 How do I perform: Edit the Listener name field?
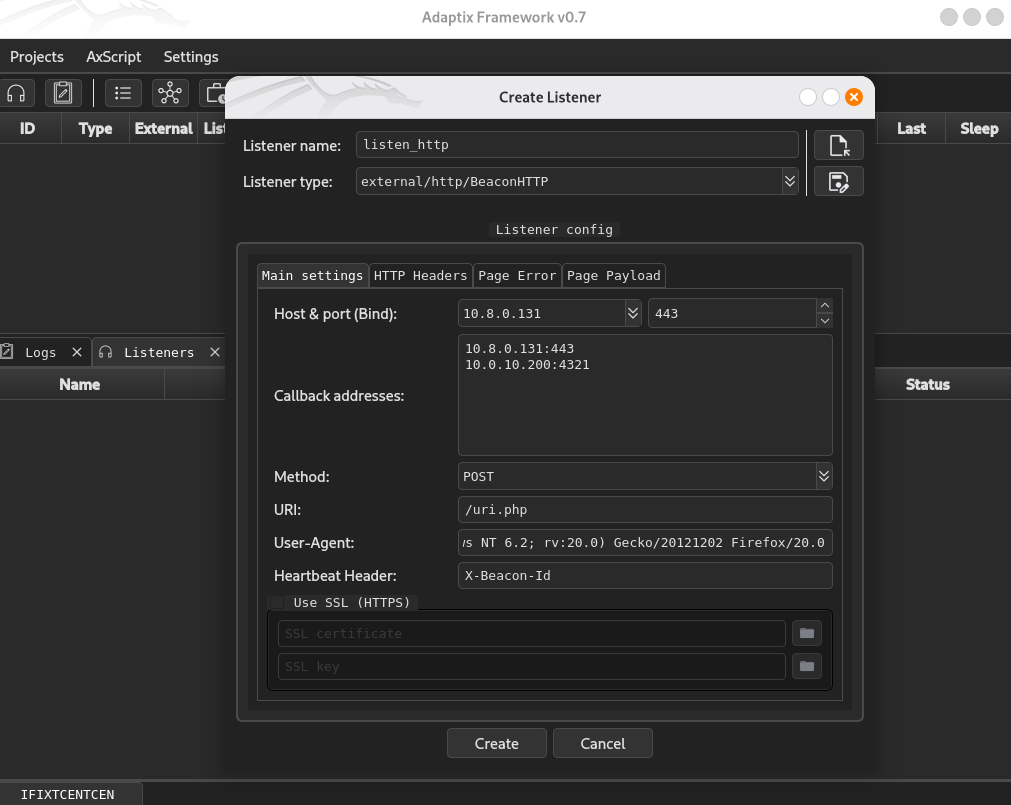[x=577, y=145]
